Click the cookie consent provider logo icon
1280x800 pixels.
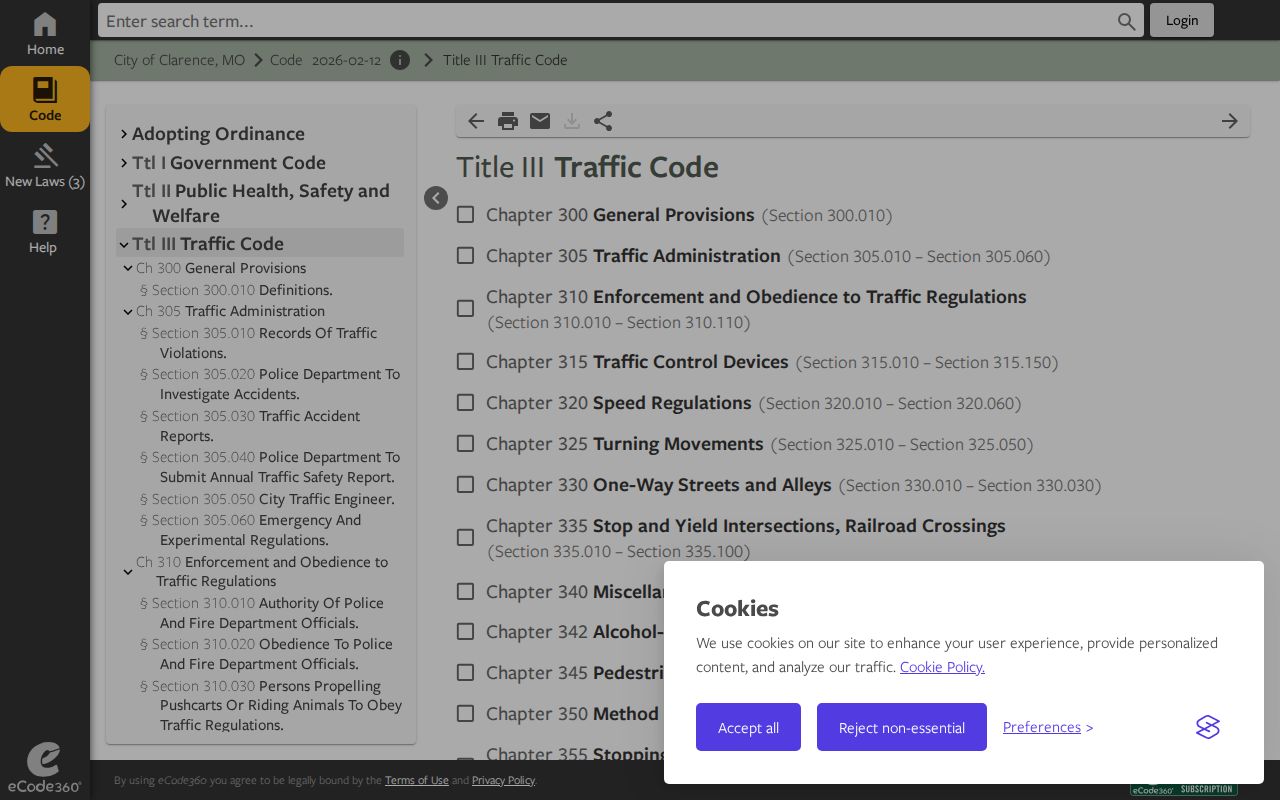pyautogui.click(x=1208, y=727)
